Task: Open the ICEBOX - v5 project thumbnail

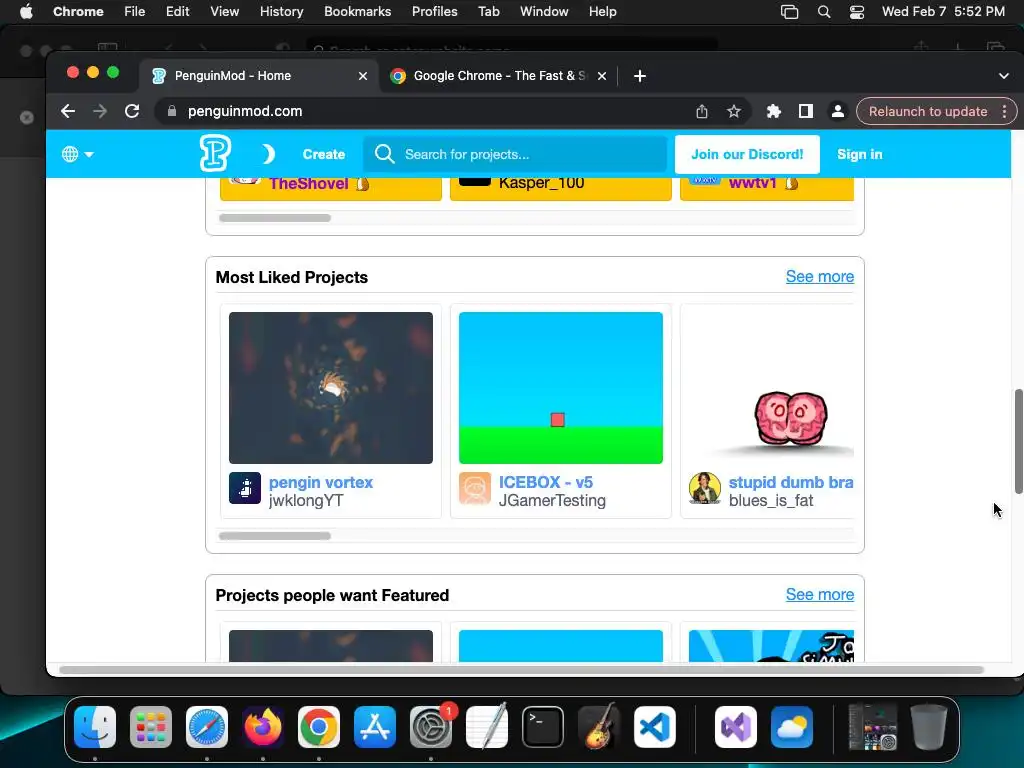Action: [561, 388]
